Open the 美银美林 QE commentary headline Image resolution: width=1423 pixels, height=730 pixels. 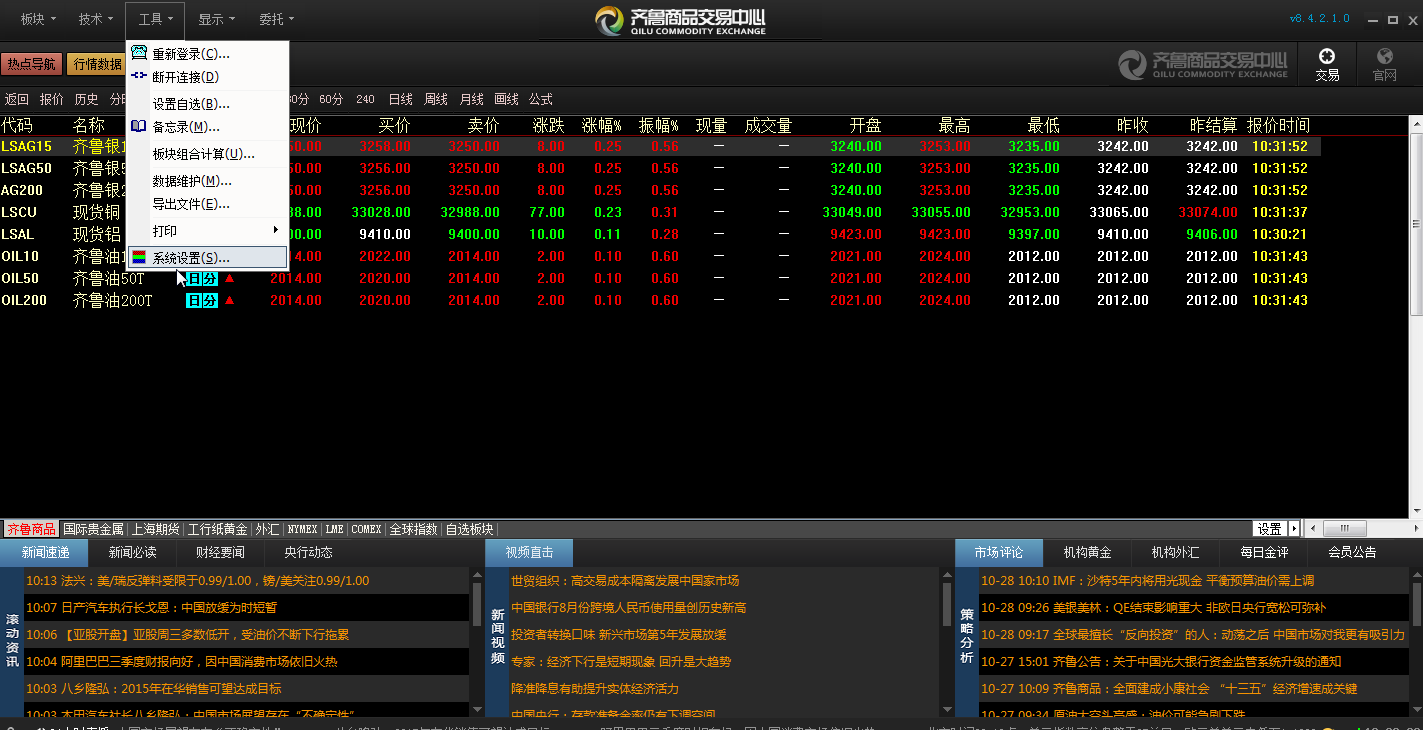(1153, 607)
